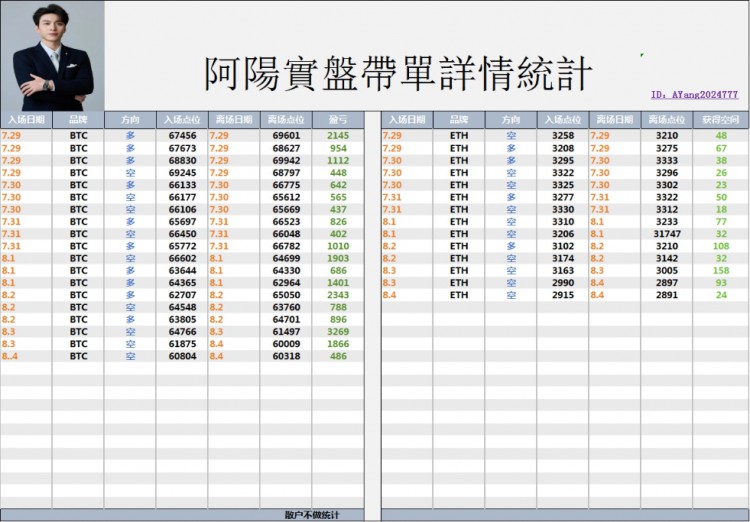This screenshot has height=522, width=750.
Task: Click the 盈亏 column header
Action: click(338, 120)
